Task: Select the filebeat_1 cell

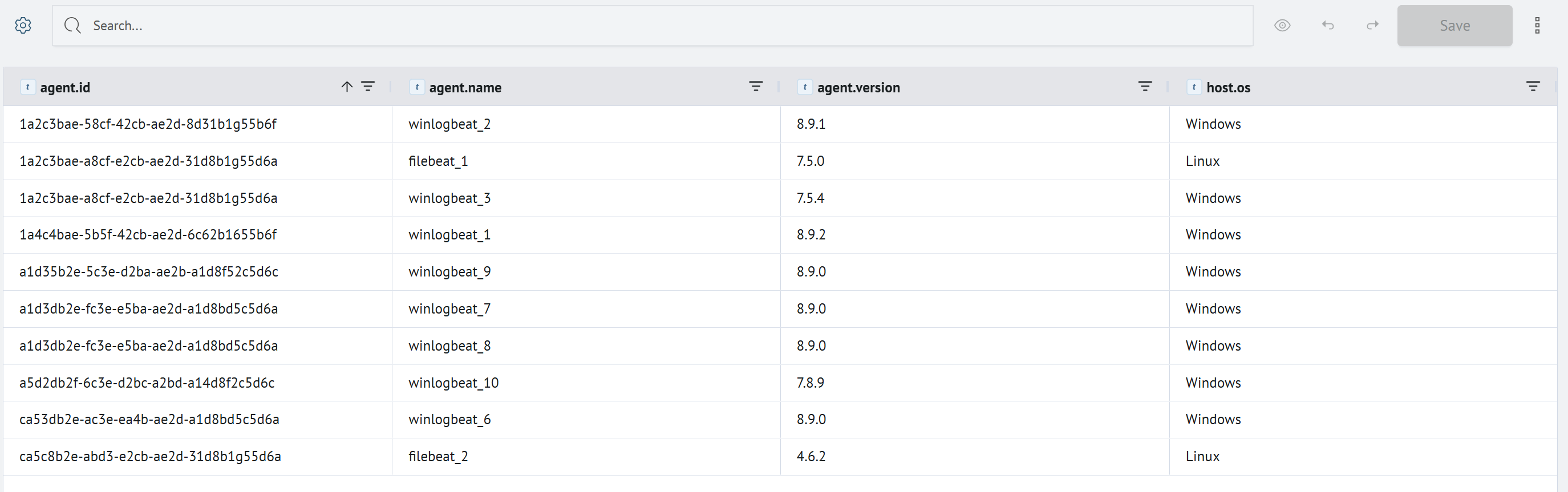Action: point(586,161)
